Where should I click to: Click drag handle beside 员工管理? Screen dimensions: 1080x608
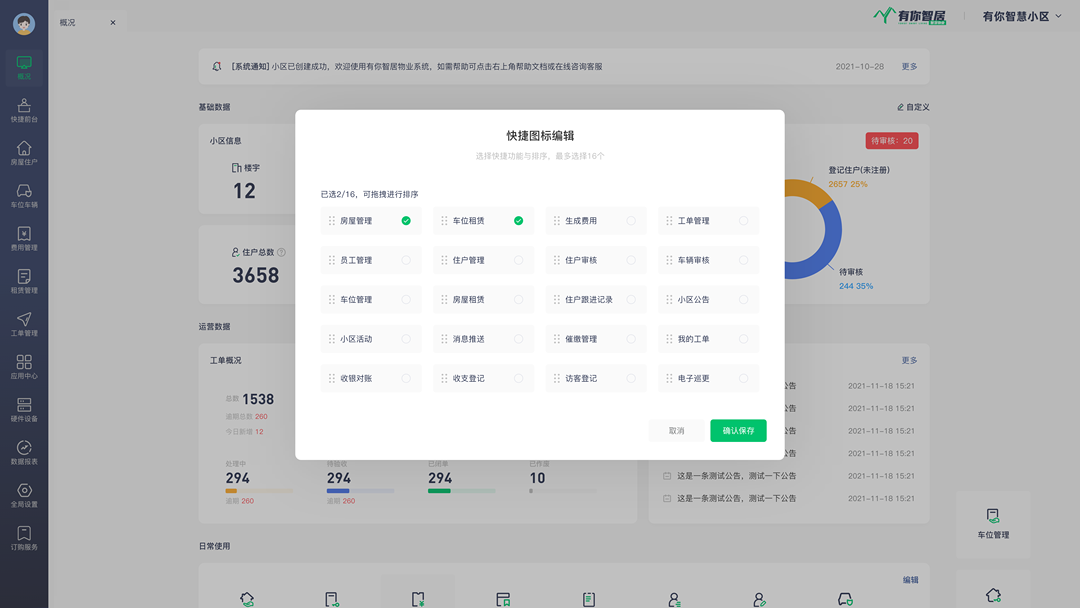(332, 260)
